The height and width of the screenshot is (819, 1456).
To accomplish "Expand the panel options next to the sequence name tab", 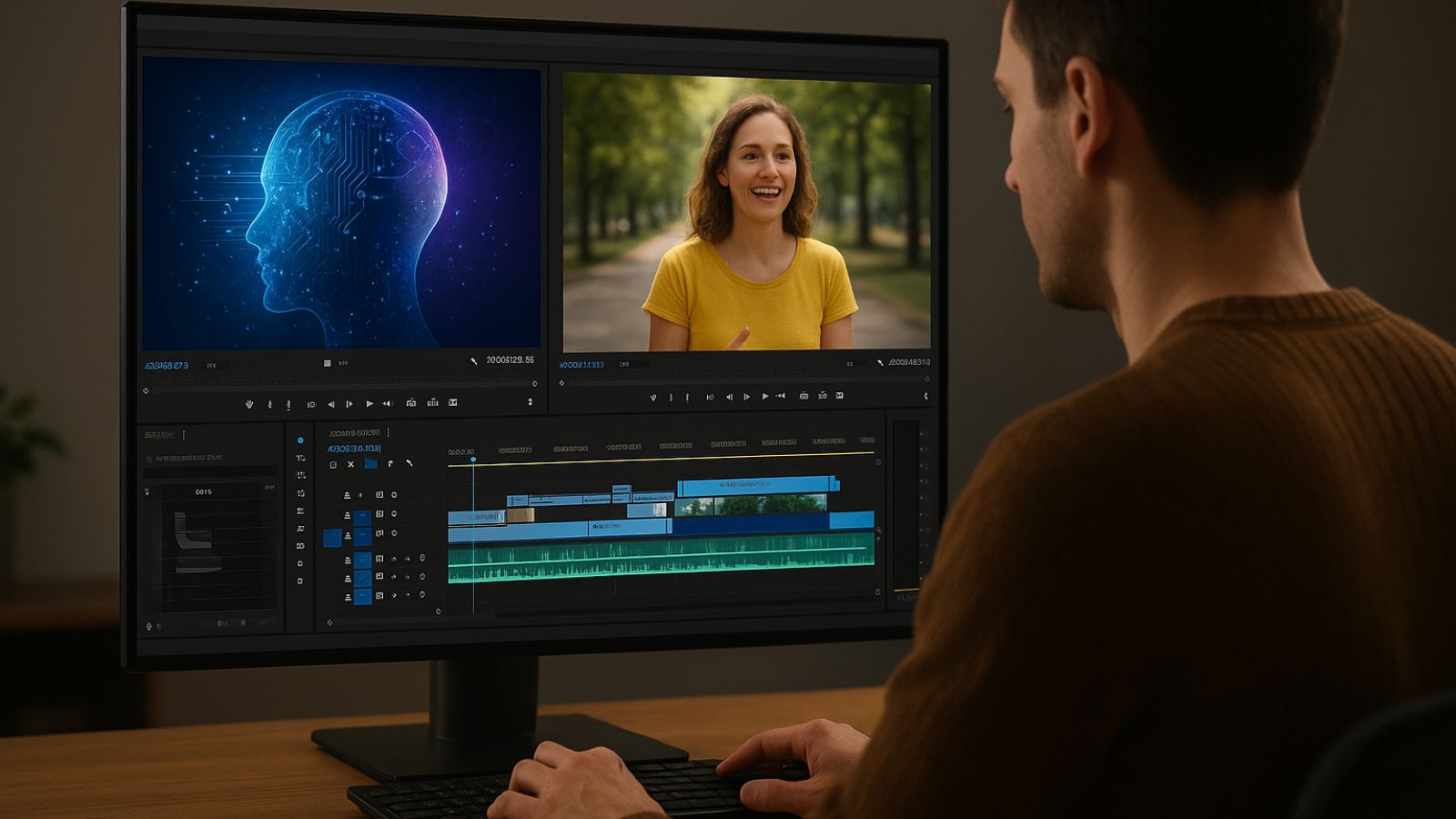I will [388, 432].
